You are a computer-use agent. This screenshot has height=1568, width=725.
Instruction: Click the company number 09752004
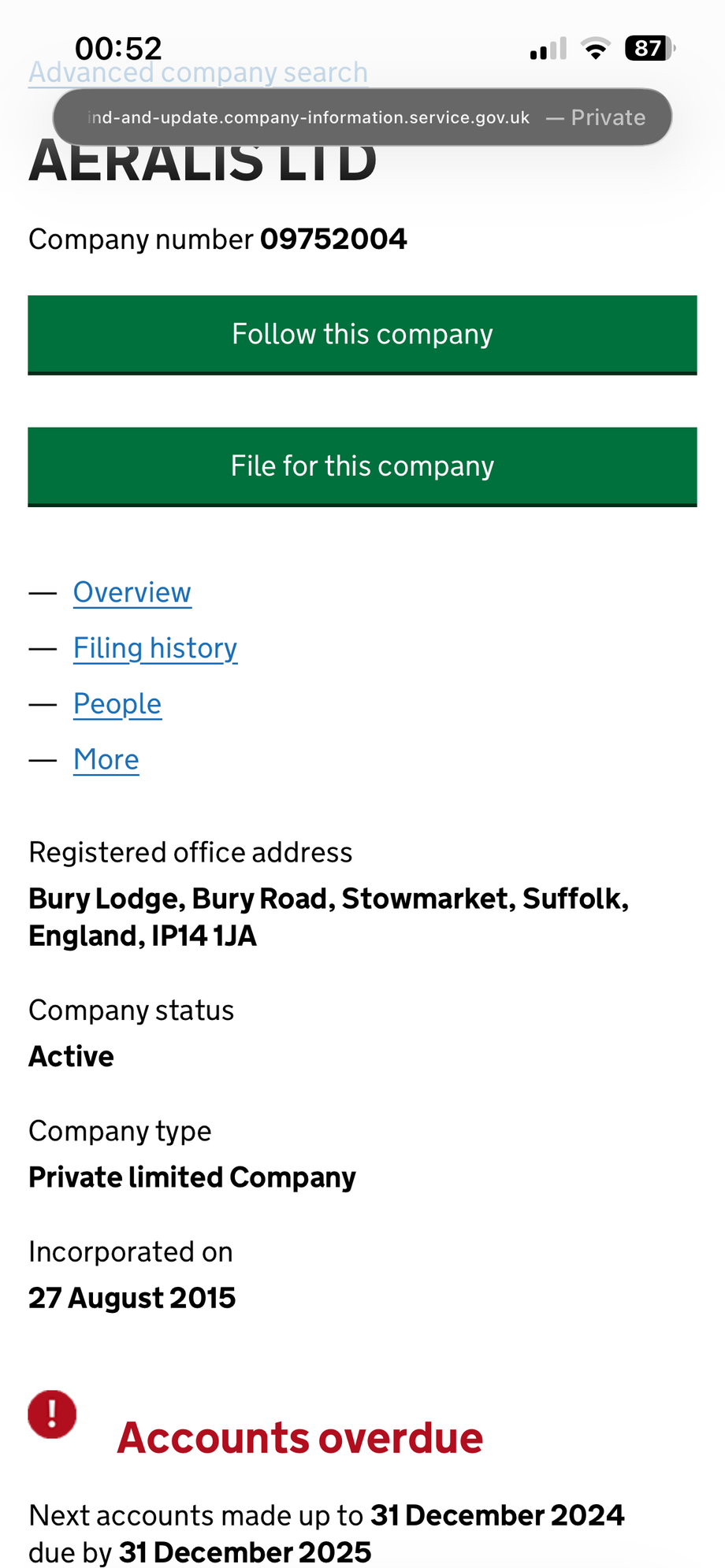333,239
